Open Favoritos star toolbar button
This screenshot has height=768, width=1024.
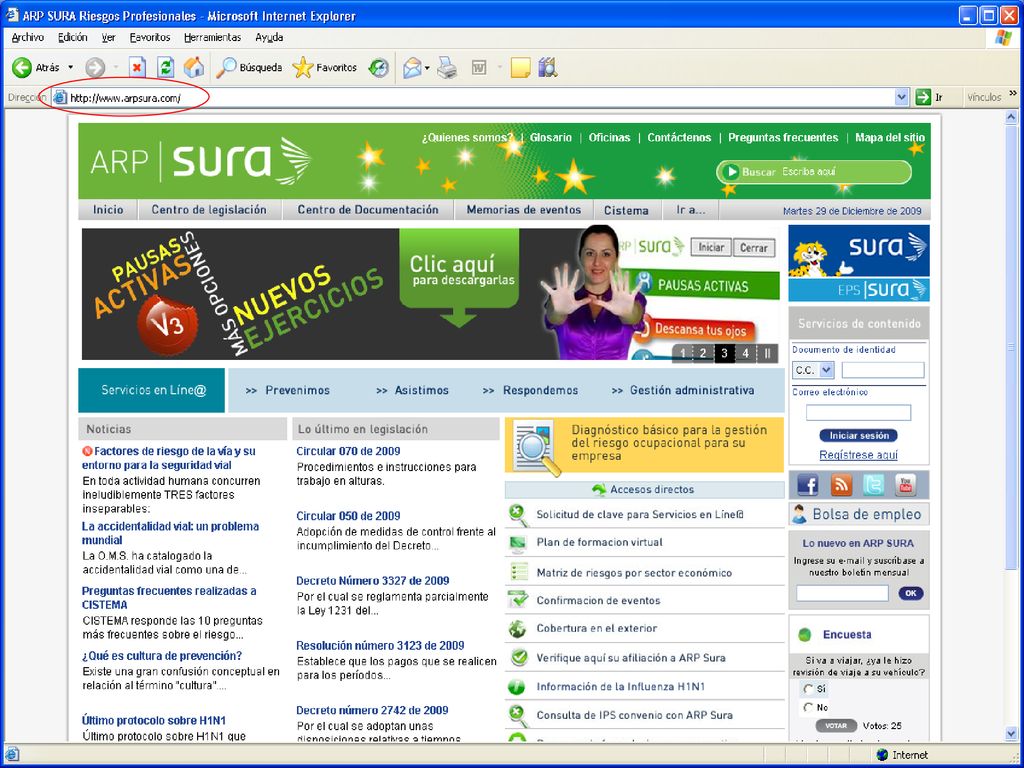pyautogui.click(x=325, y=67)
